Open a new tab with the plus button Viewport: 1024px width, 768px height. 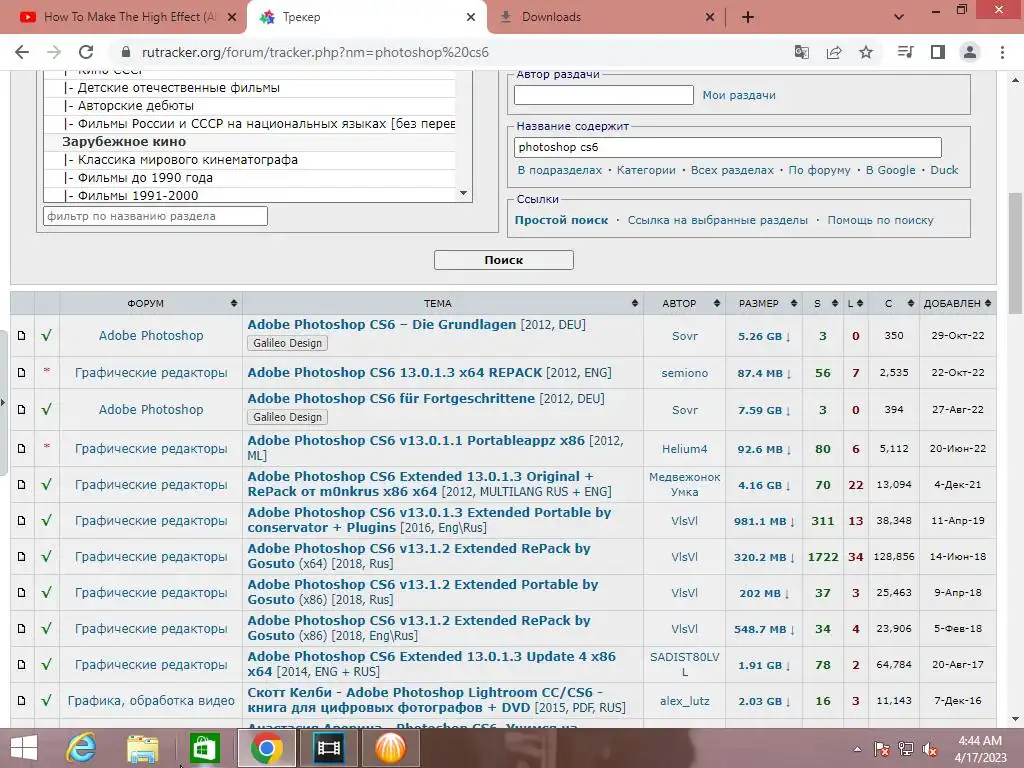click(748, 17)
